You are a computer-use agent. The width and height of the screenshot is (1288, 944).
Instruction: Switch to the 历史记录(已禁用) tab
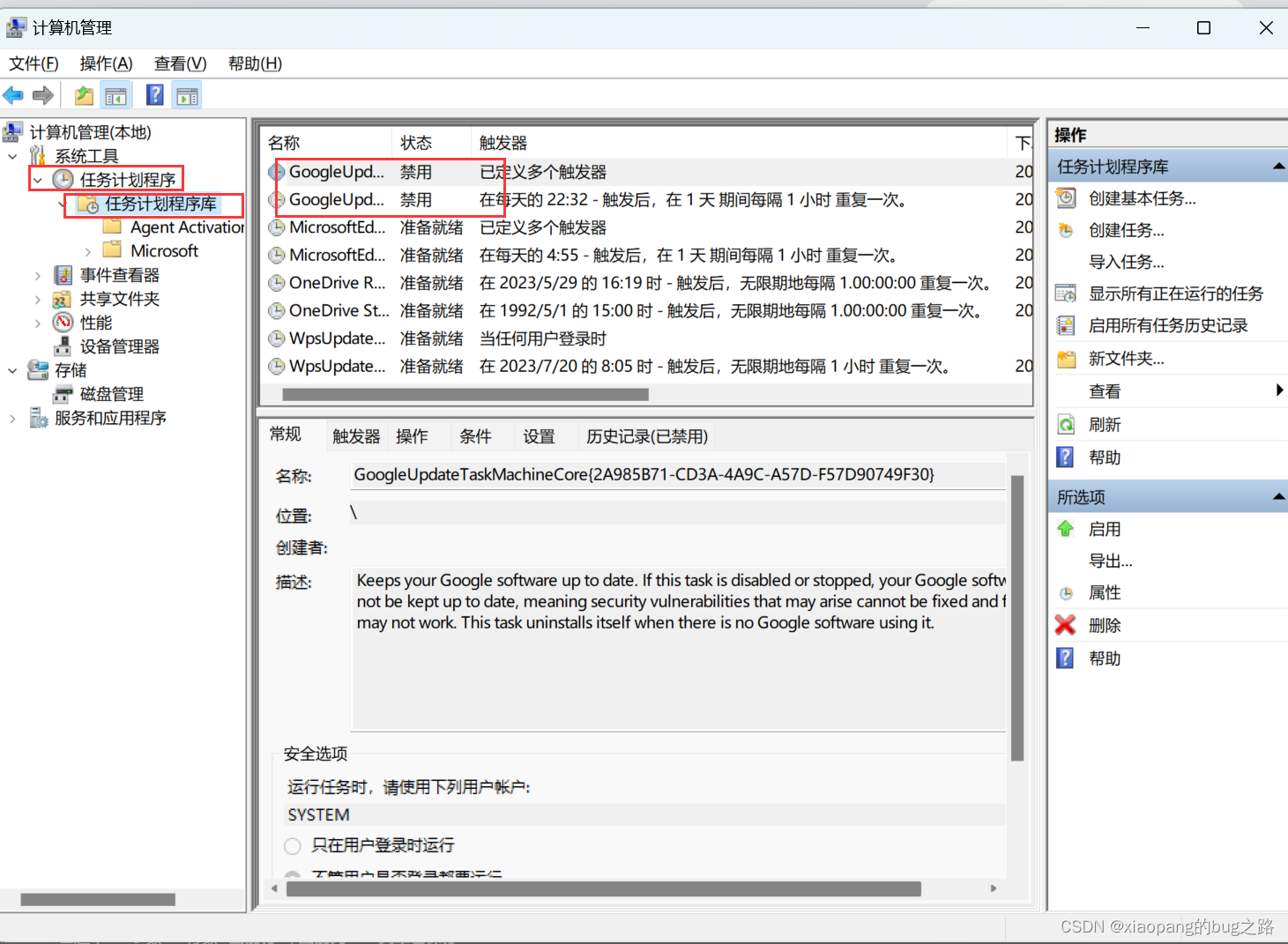[647, 436]
